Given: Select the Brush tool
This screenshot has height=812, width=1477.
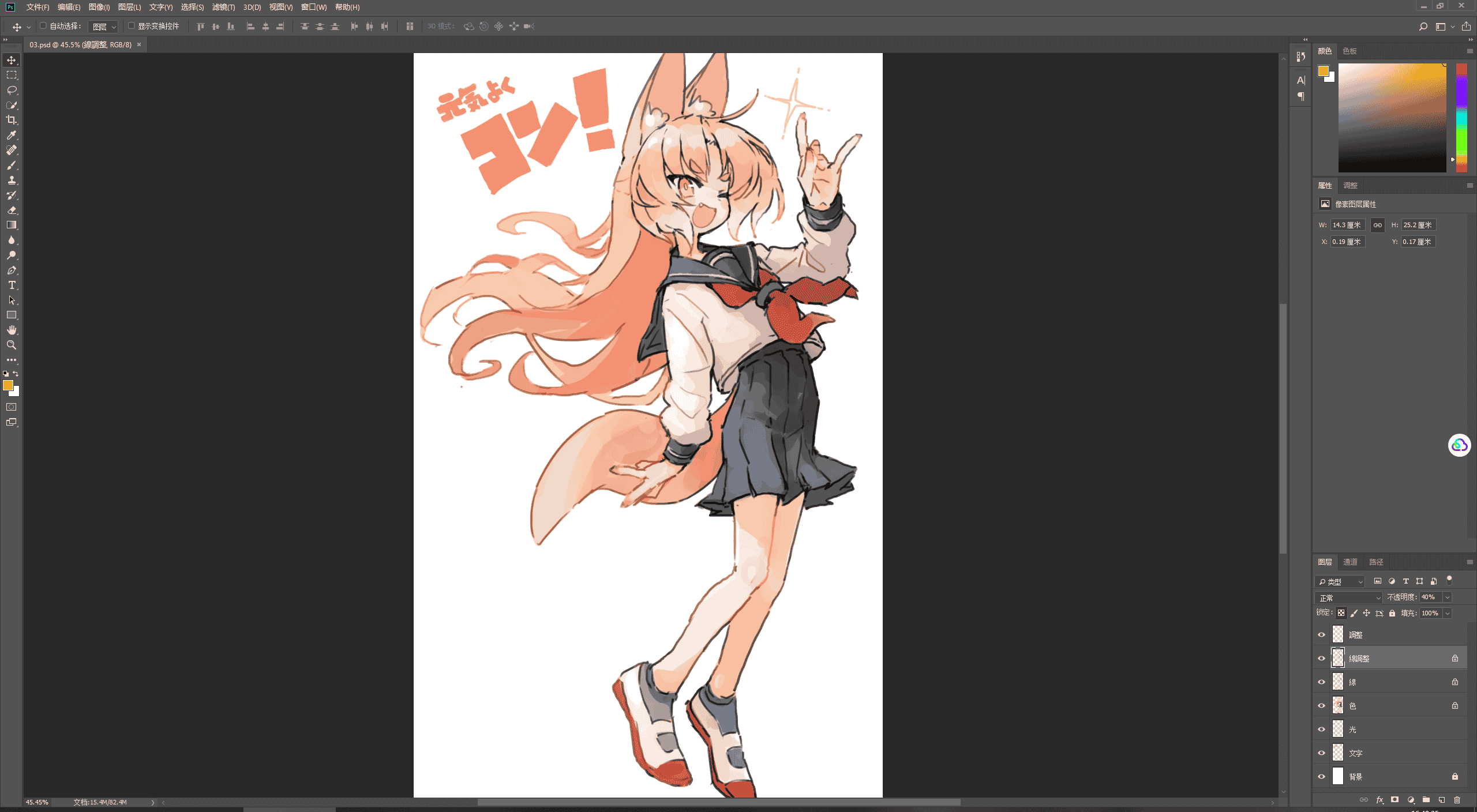Looking at the screenshot, I should [x=12, y=165].
